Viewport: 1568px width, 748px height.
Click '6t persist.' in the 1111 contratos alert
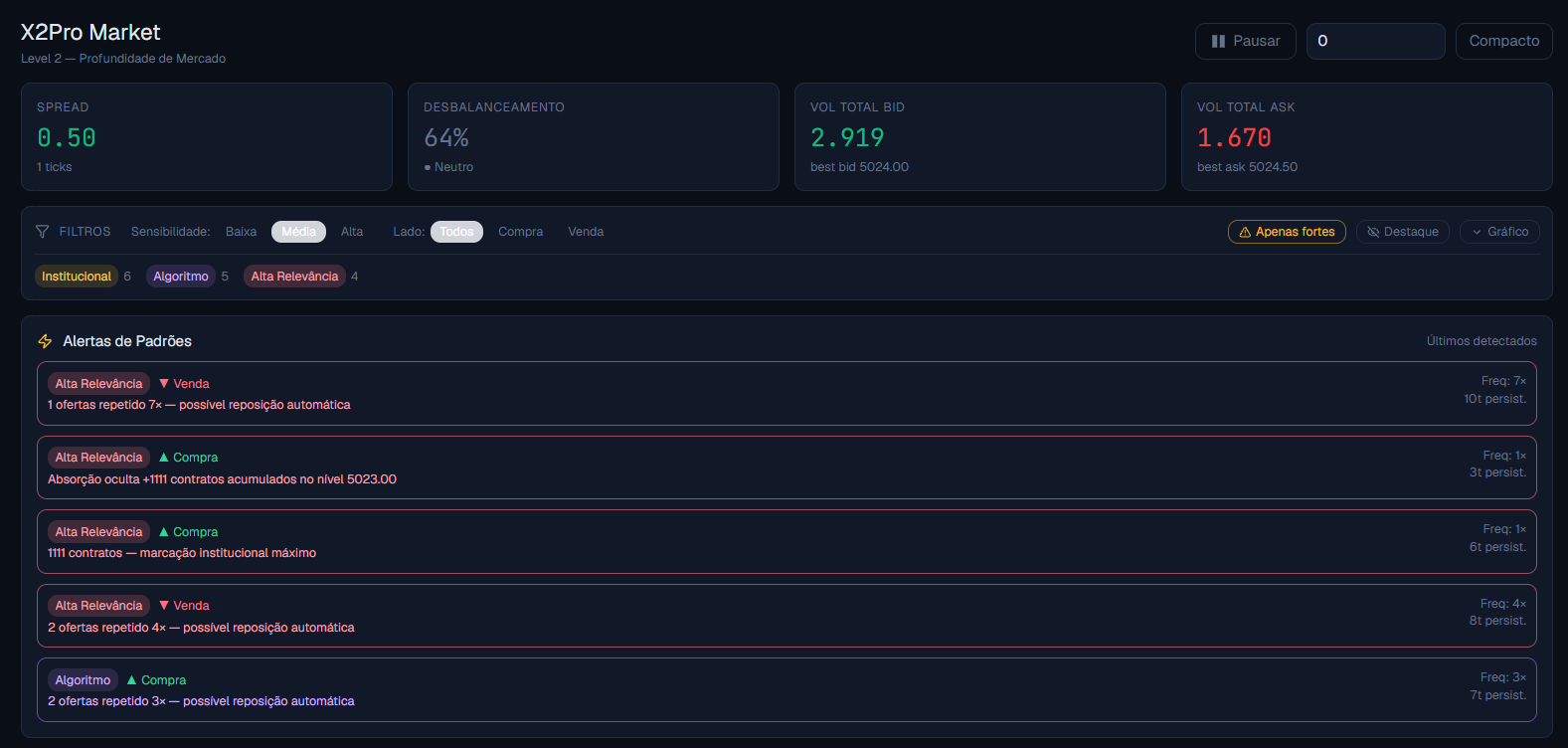[x=1497, y=547]
